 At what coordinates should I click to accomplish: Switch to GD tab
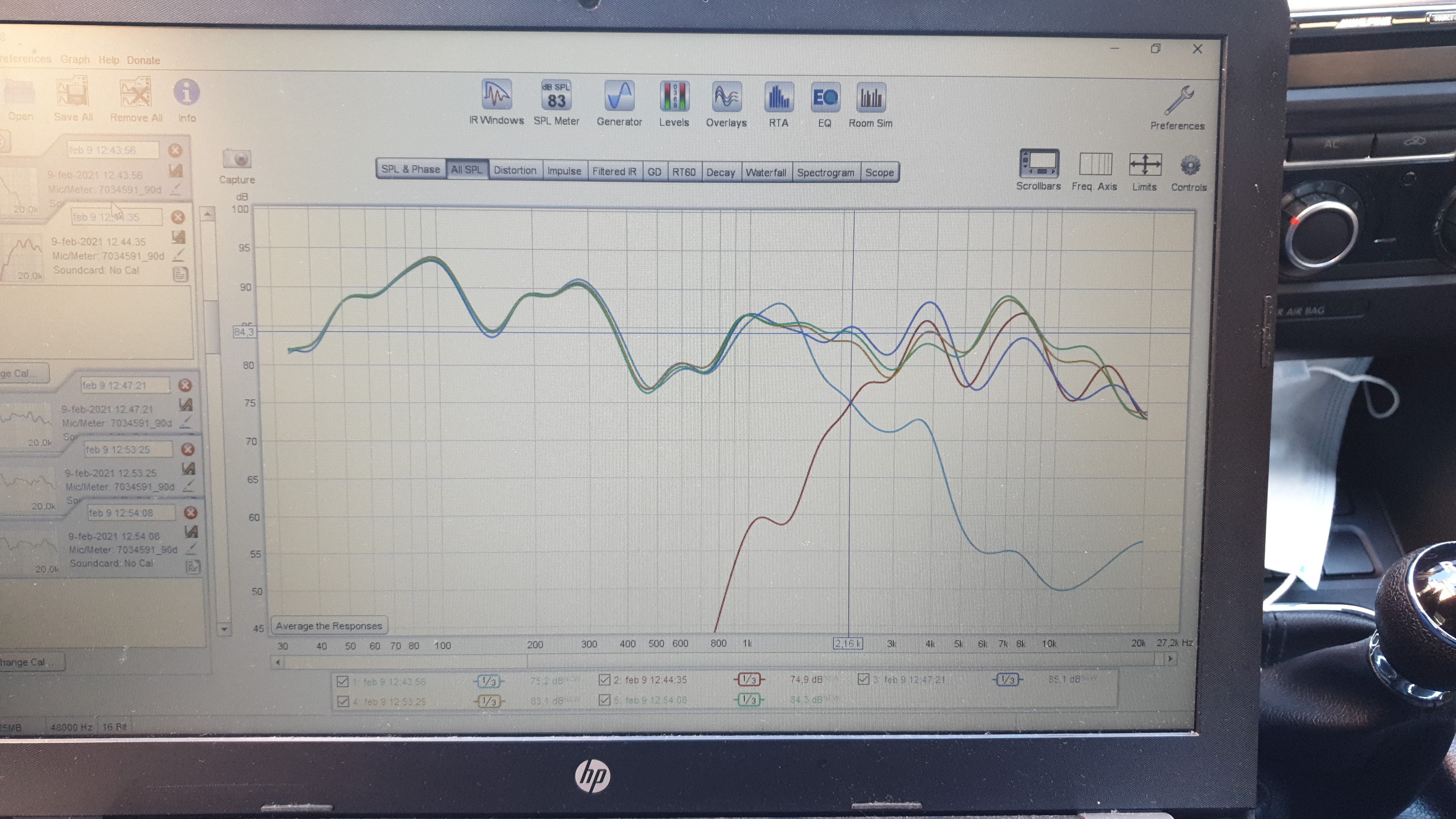pos(654,172)
